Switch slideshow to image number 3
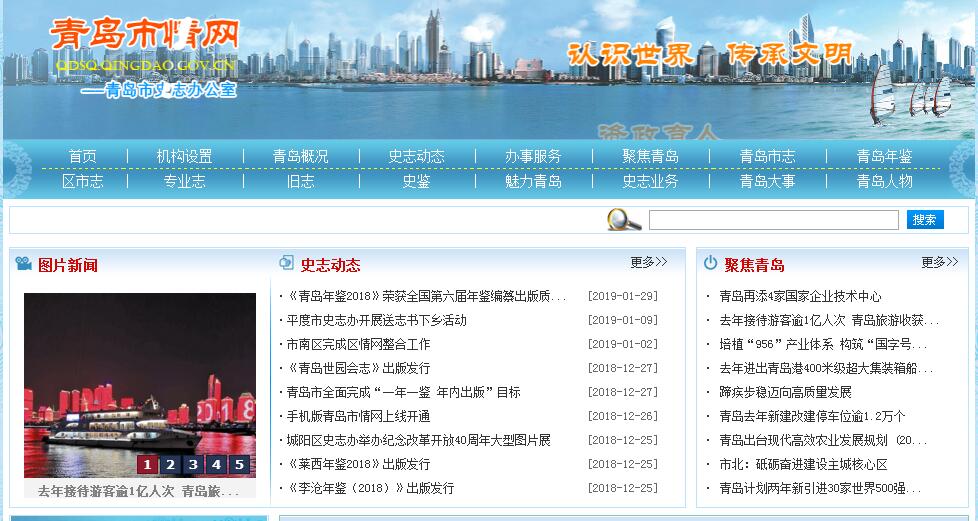This screenshot has height=521, width=978. 193,464
